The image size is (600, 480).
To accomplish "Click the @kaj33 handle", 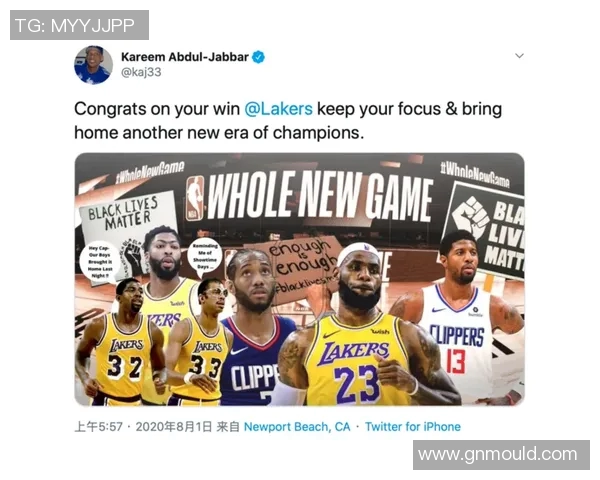I will point(141,72).
